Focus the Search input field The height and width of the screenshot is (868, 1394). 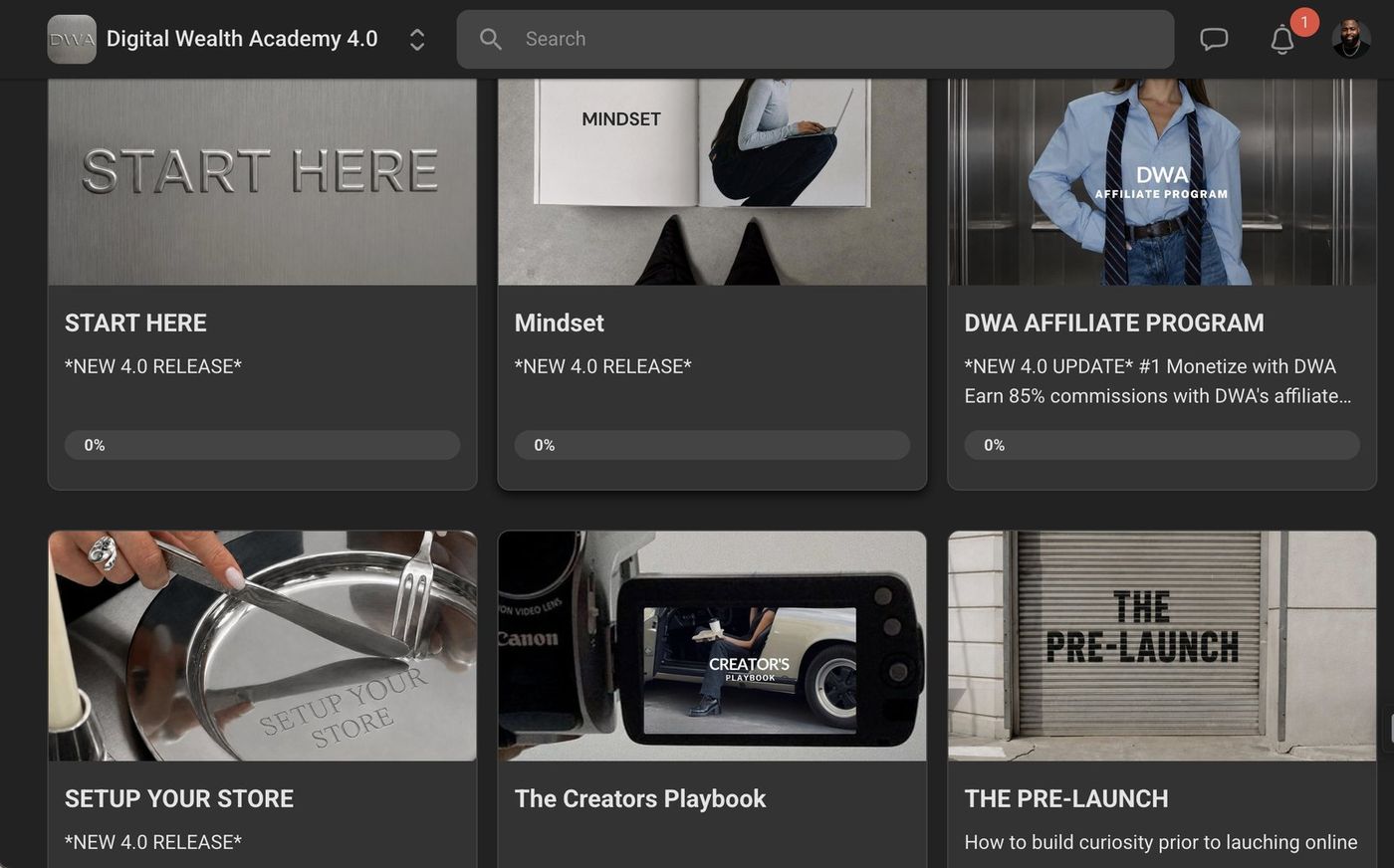tap(814, 39)
